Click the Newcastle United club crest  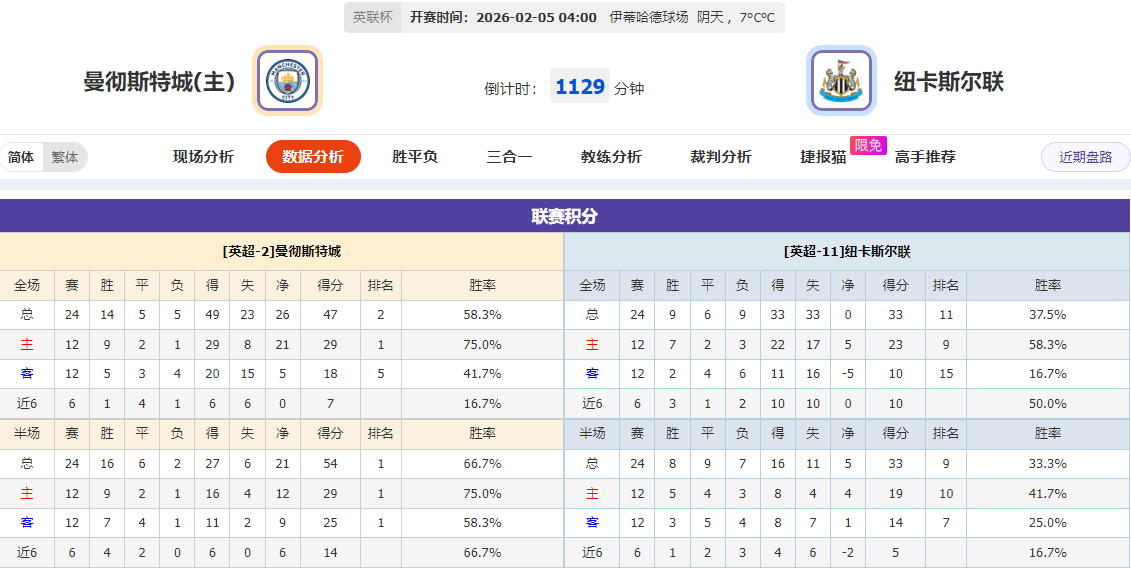(841, 81)
